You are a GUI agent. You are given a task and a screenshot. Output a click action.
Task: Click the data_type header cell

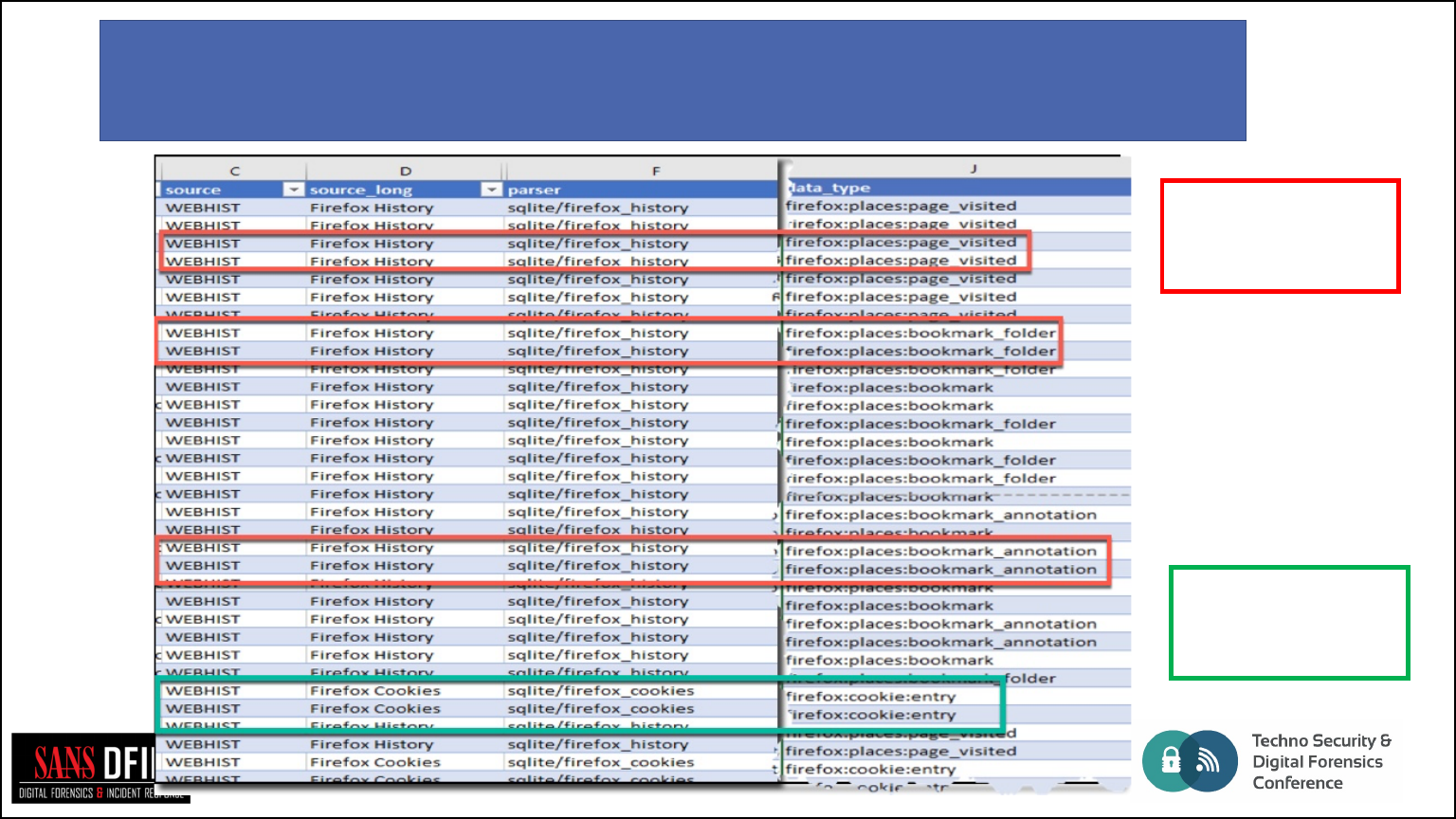[x=958, y=188]
